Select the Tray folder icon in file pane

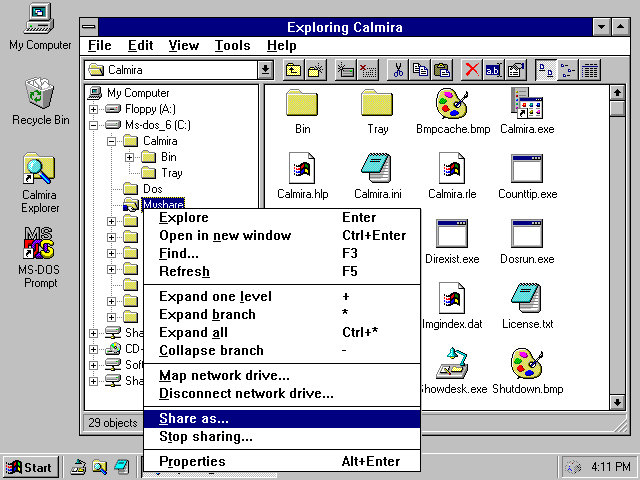pyautogui.click(x=377, y=104)
